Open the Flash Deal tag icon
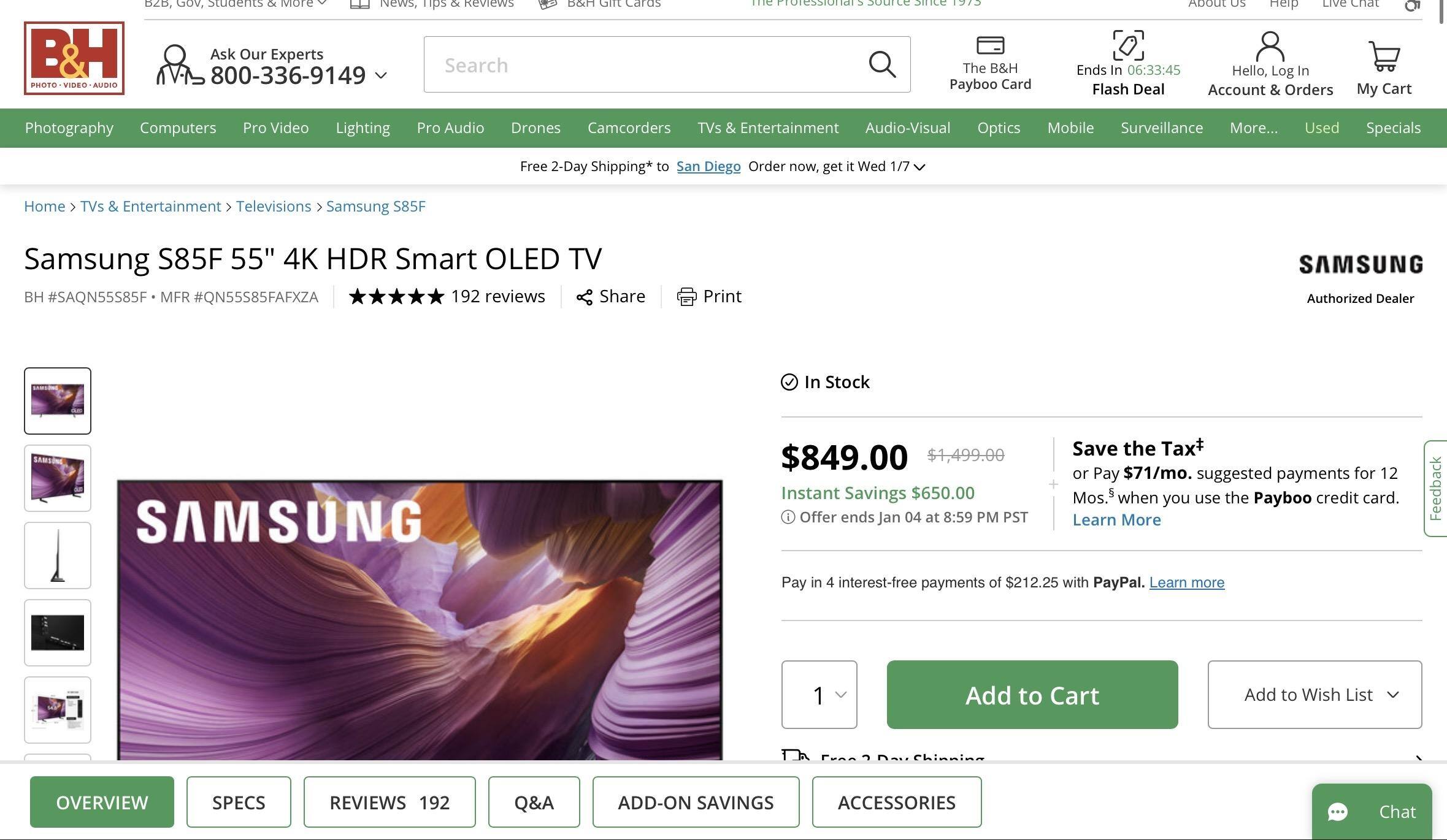This screenshot has width=1447, height=840. 1128,45
